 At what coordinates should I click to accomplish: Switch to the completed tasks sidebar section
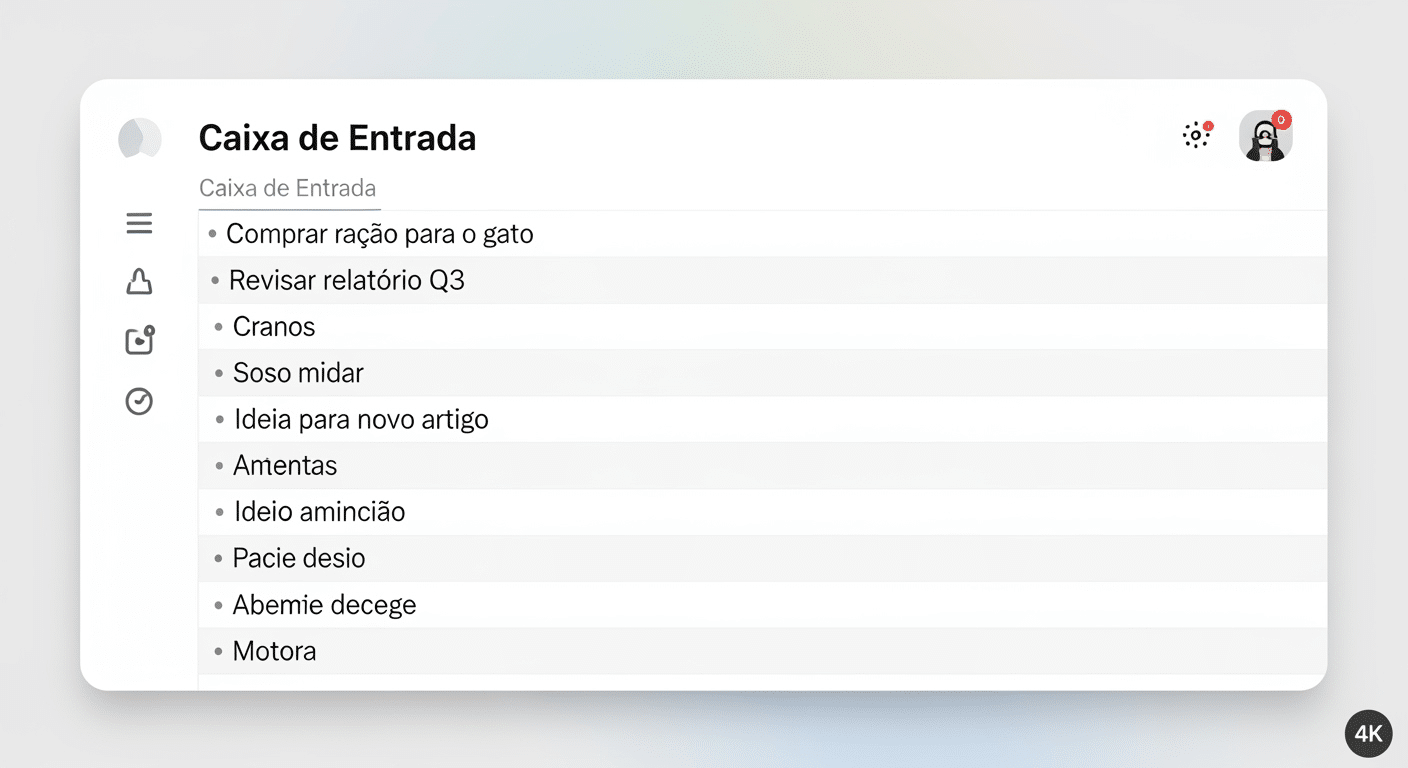pyautogui.click(x=139, y=401)
